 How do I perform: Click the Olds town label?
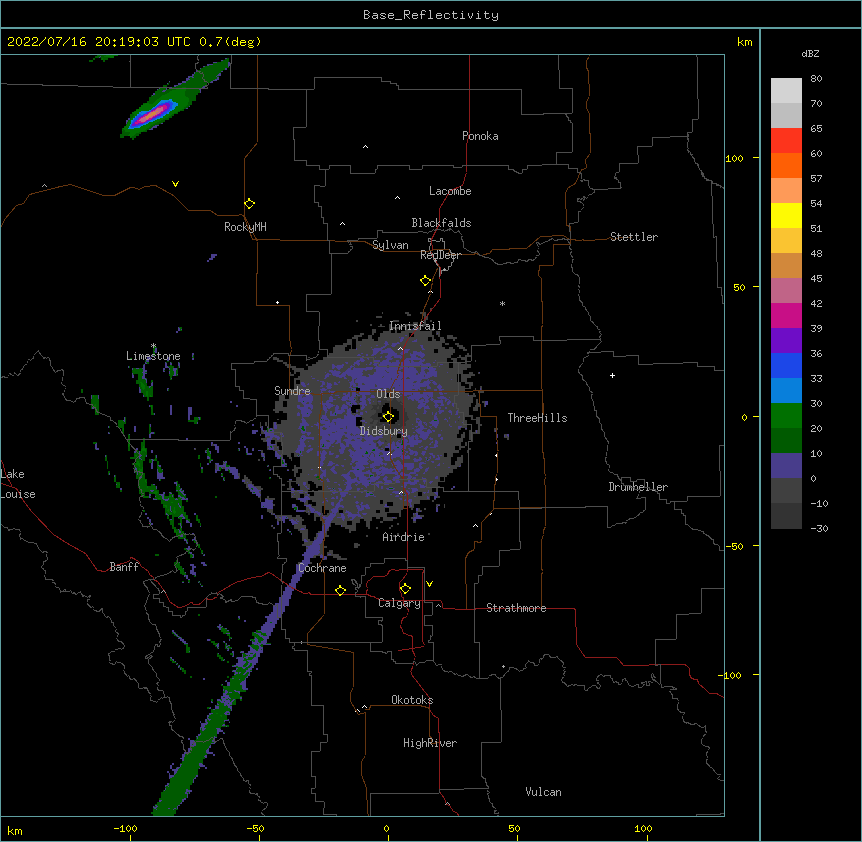pos(388,394)
